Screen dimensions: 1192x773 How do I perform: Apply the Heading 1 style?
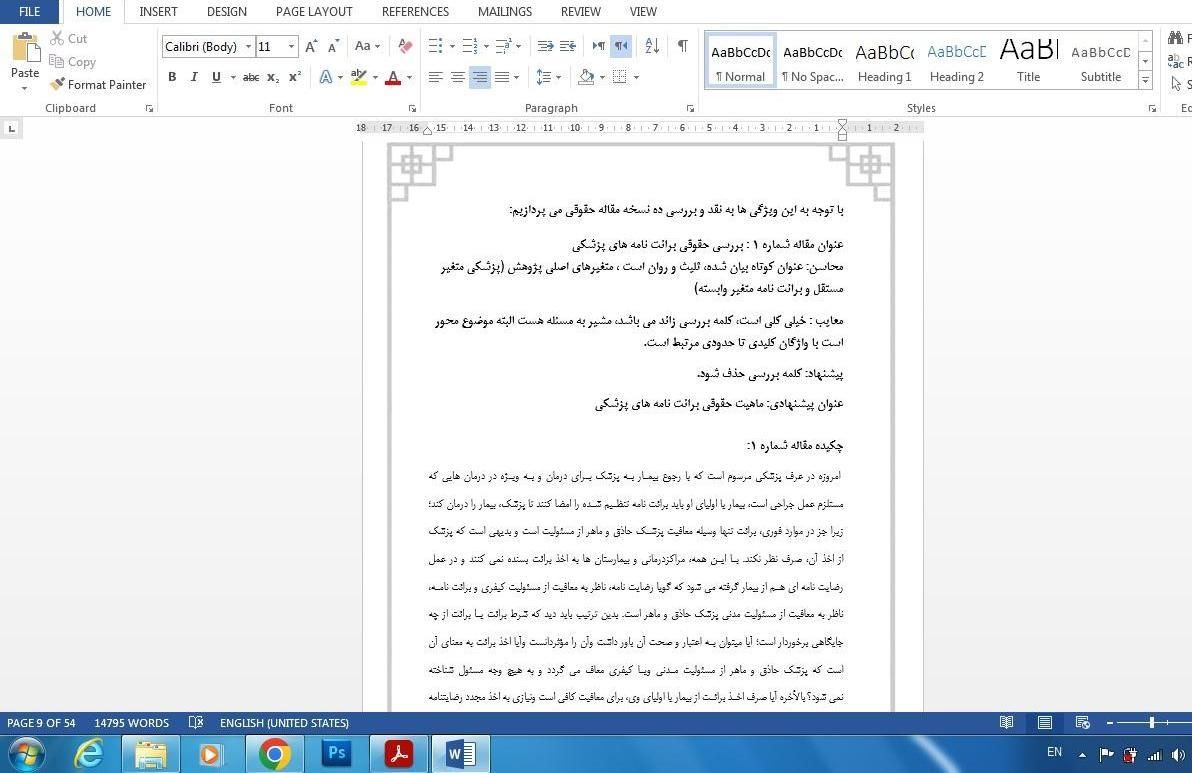pos(884,62)
